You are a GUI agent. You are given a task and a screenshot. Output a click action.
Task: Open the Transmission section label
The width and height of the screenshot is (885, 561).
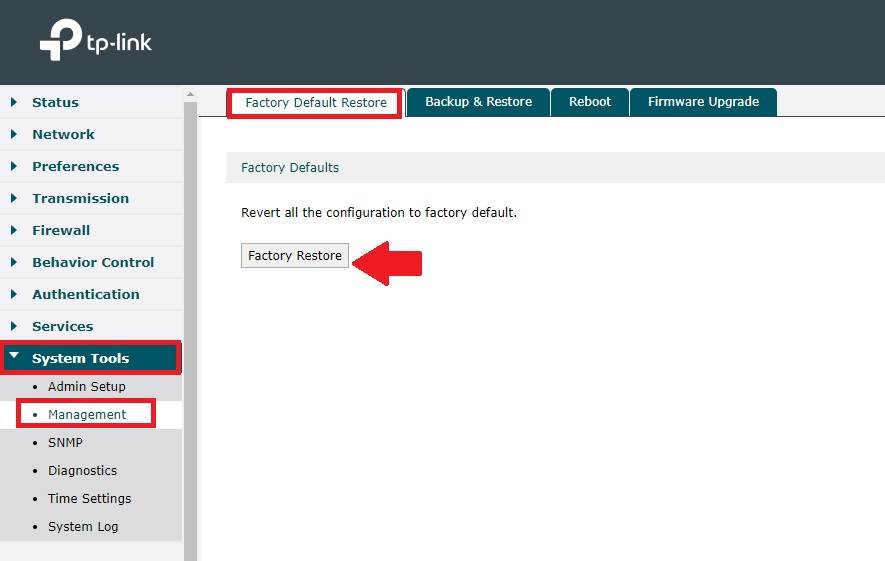pos(80,198)
